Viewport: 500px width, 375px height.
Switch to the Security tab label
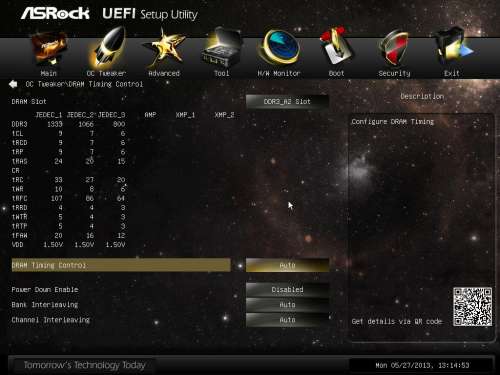[x=394, y=73]
